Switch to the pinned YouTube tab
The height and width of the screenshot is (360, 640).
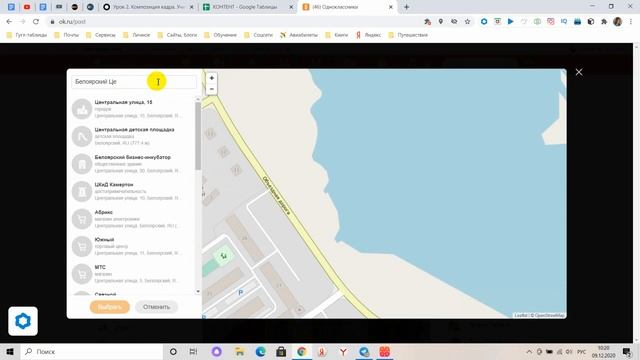click(27, 7)
